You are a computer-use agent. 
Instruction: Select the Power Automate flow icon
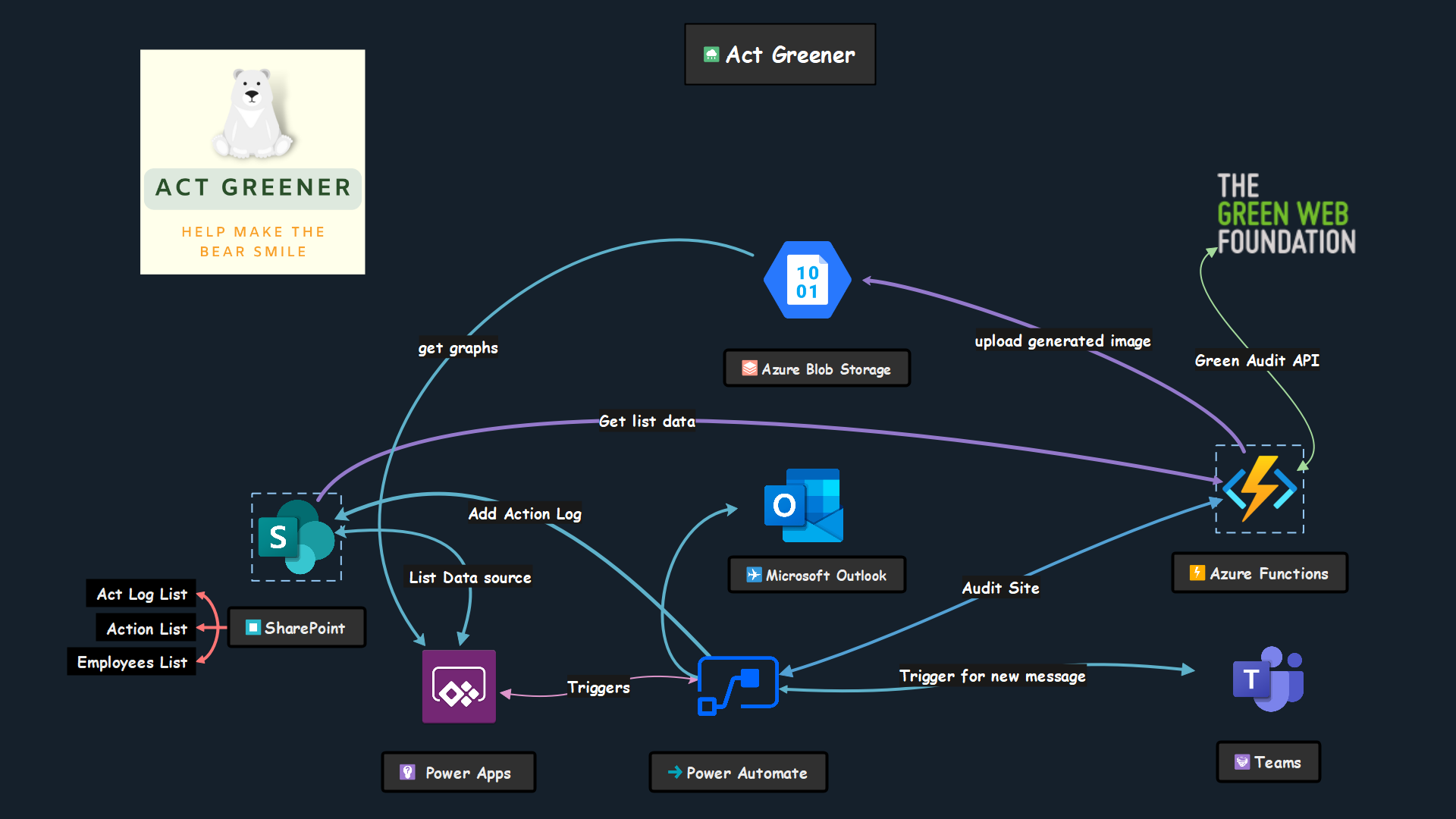point(738,685)
